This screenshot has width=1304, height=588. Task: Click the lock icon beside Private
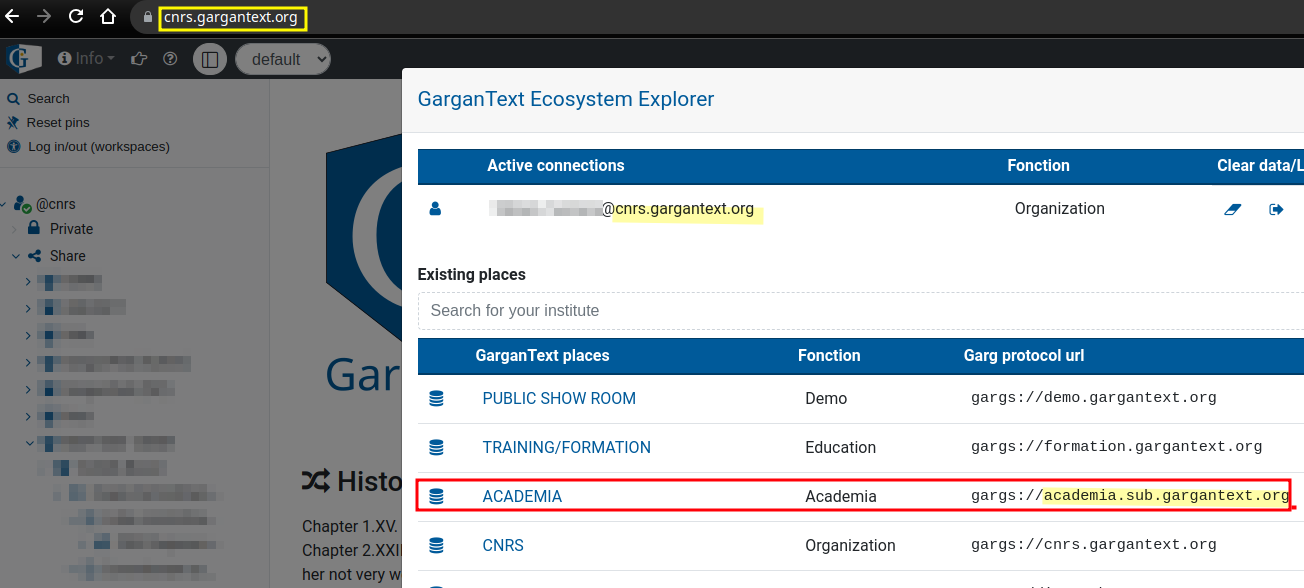[34, 228]
